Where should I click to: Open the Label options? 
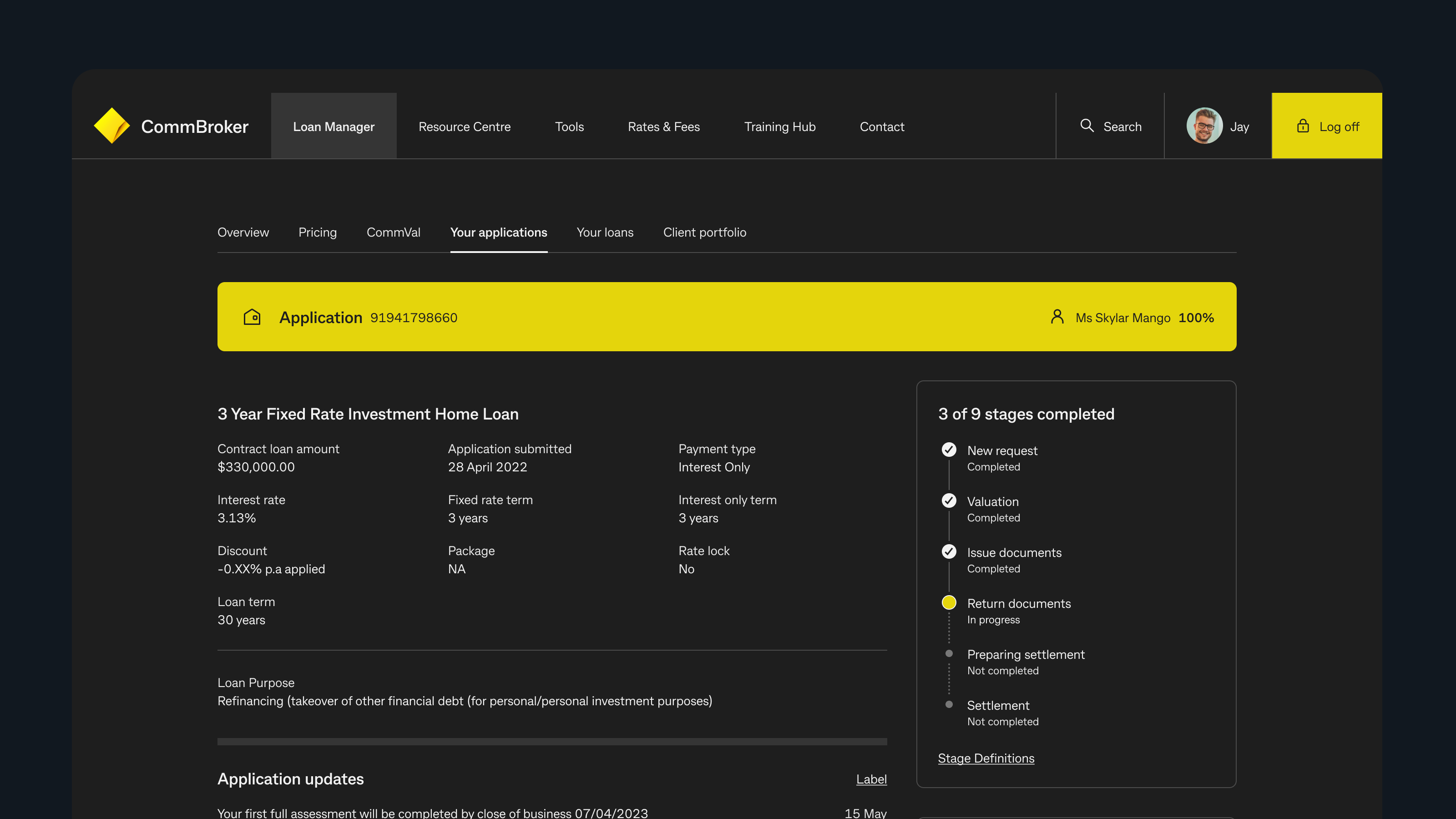click(872, 779)
